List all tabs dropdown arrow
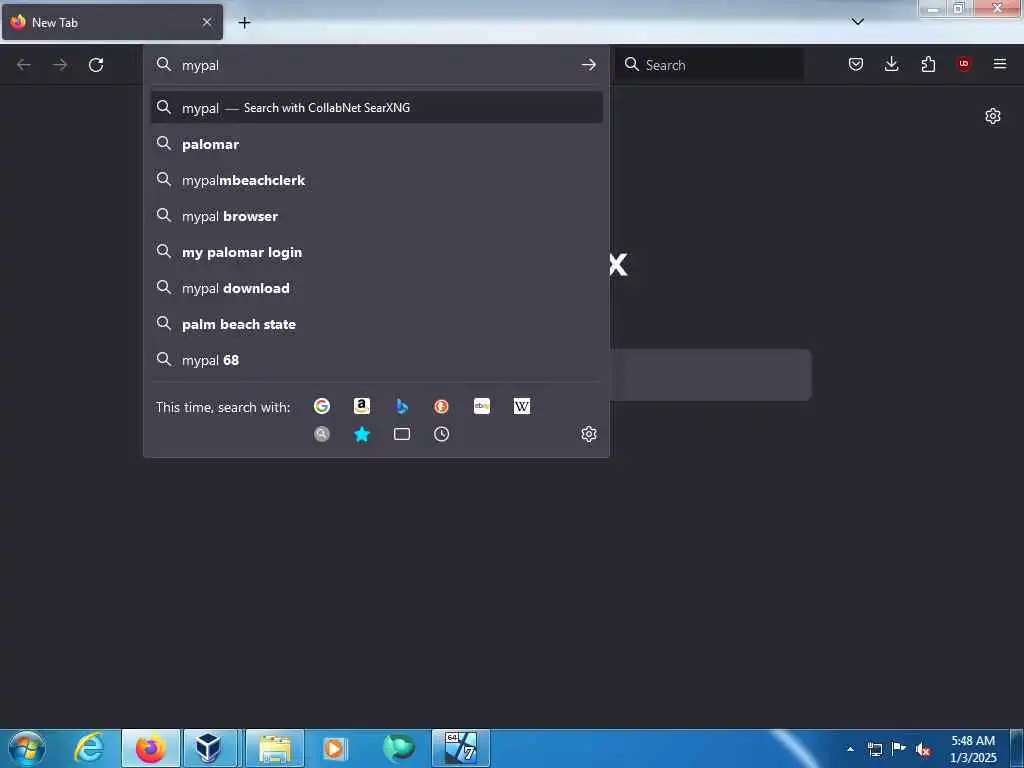Viewport: 1024px width, 768px height. click(x=858, y=22)
